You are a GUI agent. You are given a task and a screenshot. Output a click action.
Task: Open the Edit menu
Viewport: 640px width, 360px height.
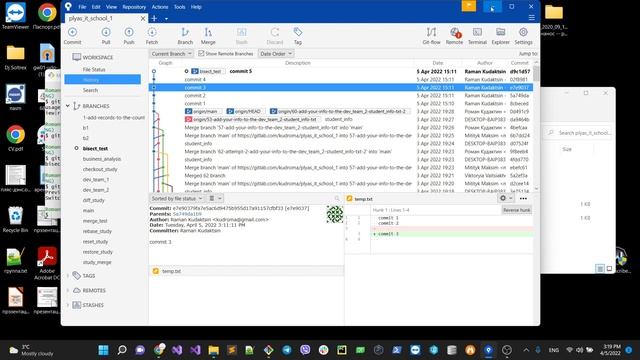(96, 7)
